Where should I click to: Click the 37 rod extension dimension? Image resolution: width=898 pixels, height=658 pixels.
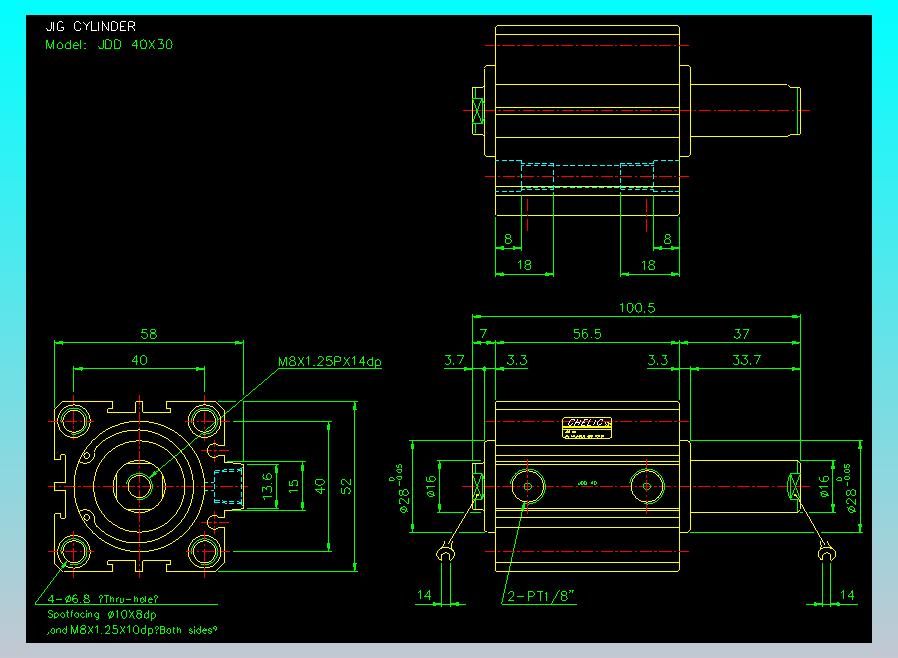(741, 334)
